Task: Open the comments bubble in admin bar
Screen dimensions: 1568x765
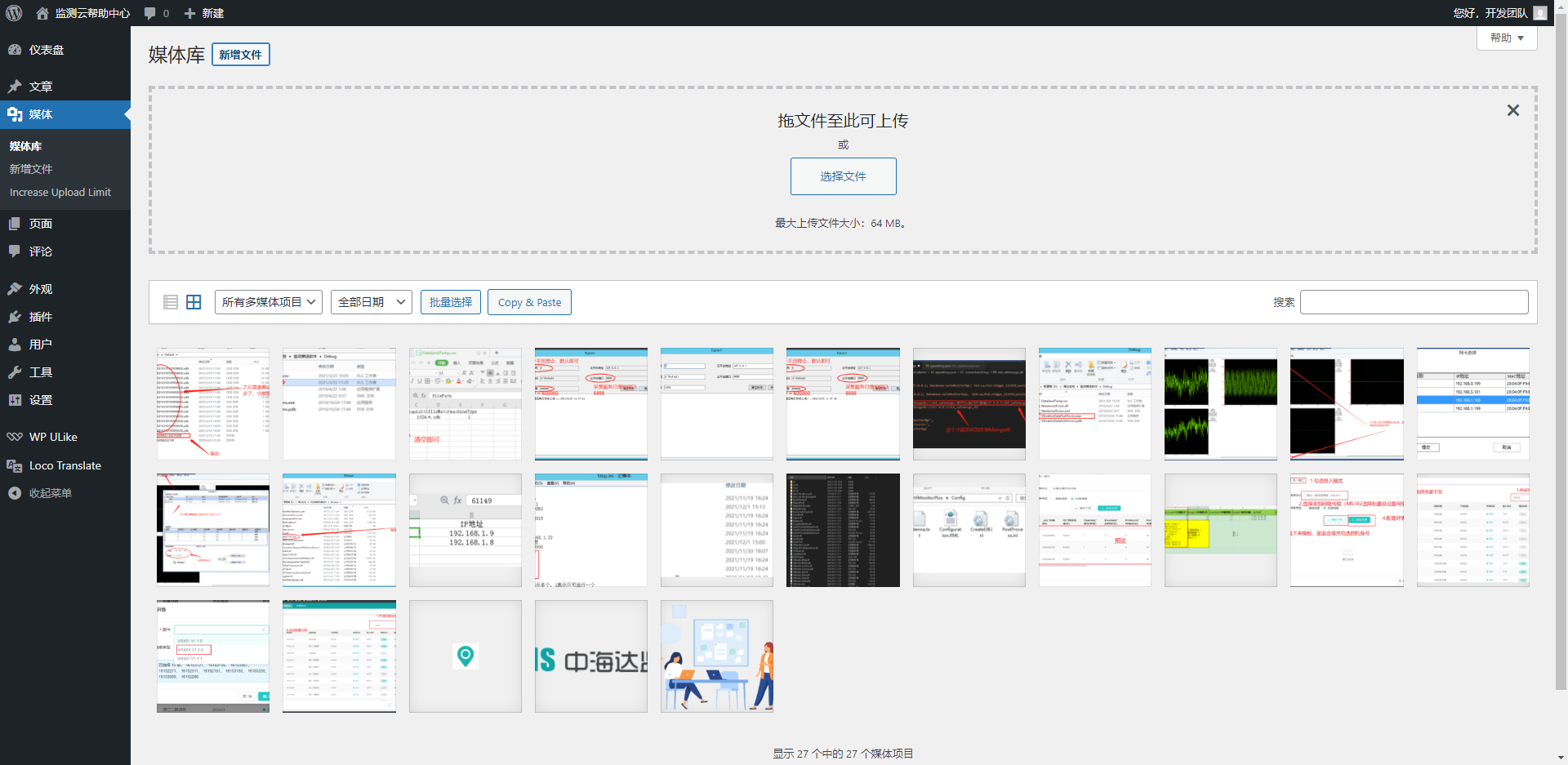Action: pos(156,13)
